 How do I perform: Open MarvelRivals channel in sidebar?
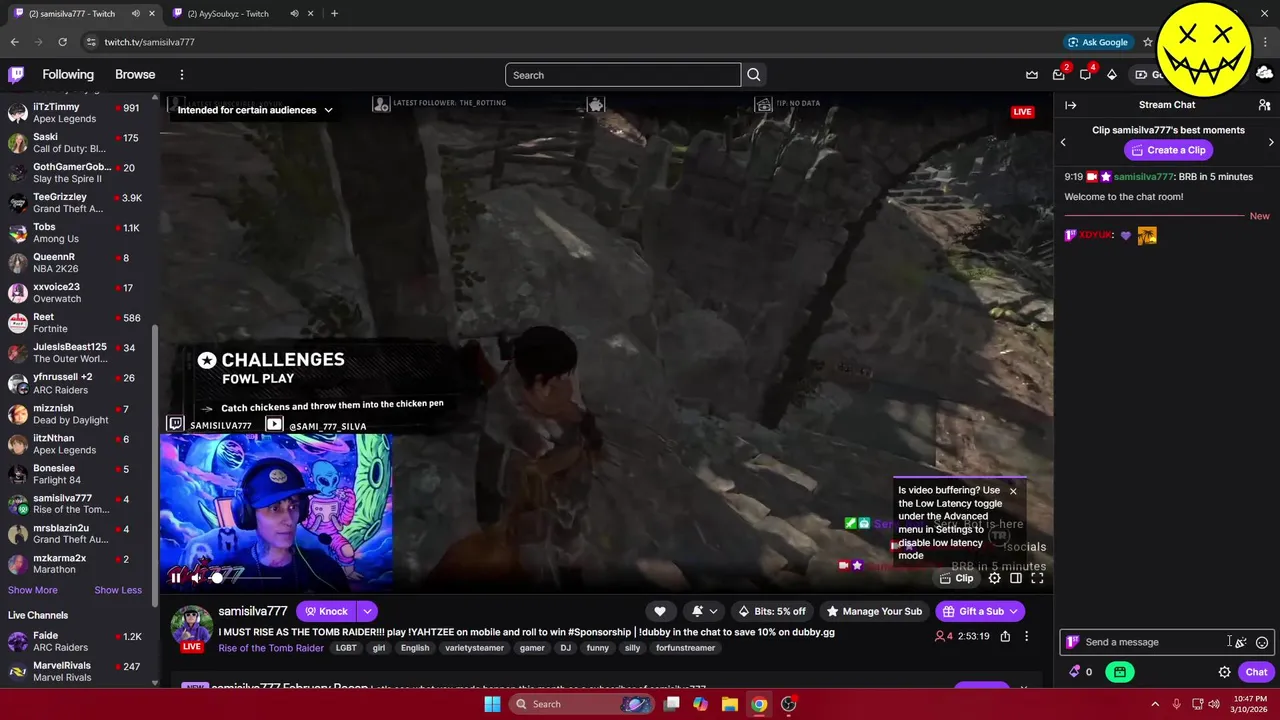pos(78,671)
